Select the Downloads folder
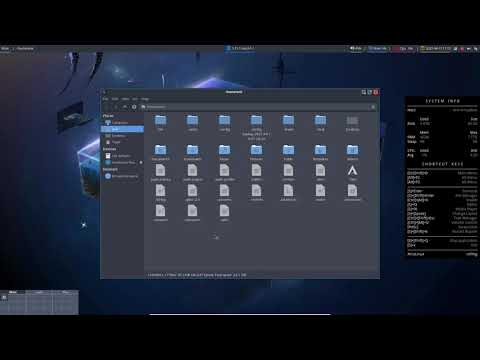Viewport: 480px width, 360px height. [192, 153]
